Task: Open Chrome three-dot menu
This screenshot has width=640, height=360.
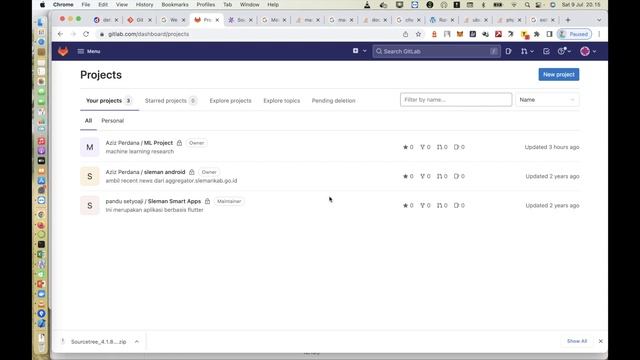Action: (x=599, y=34)
